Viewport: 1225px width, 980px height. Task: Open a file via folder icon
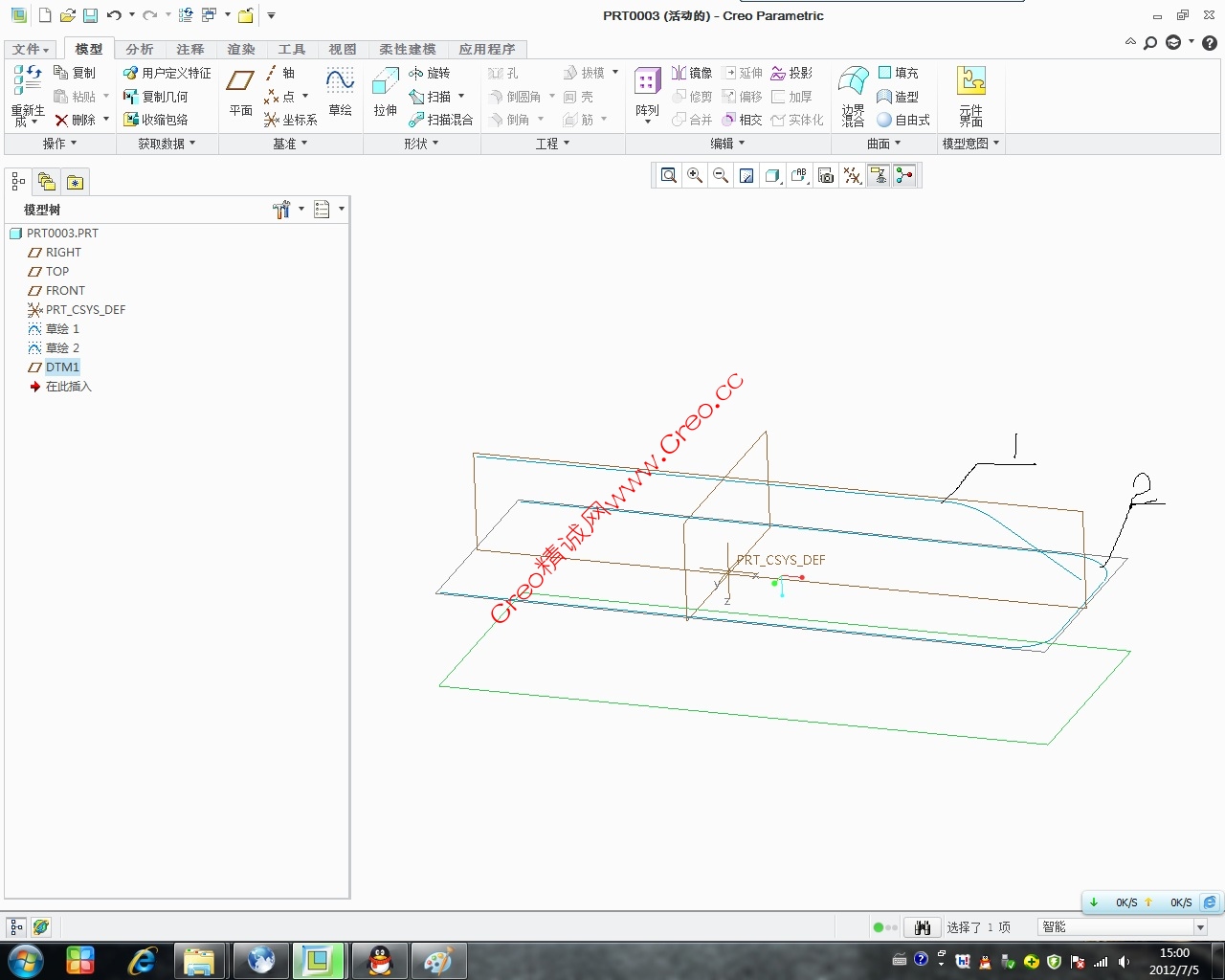[x=67, y=15]
